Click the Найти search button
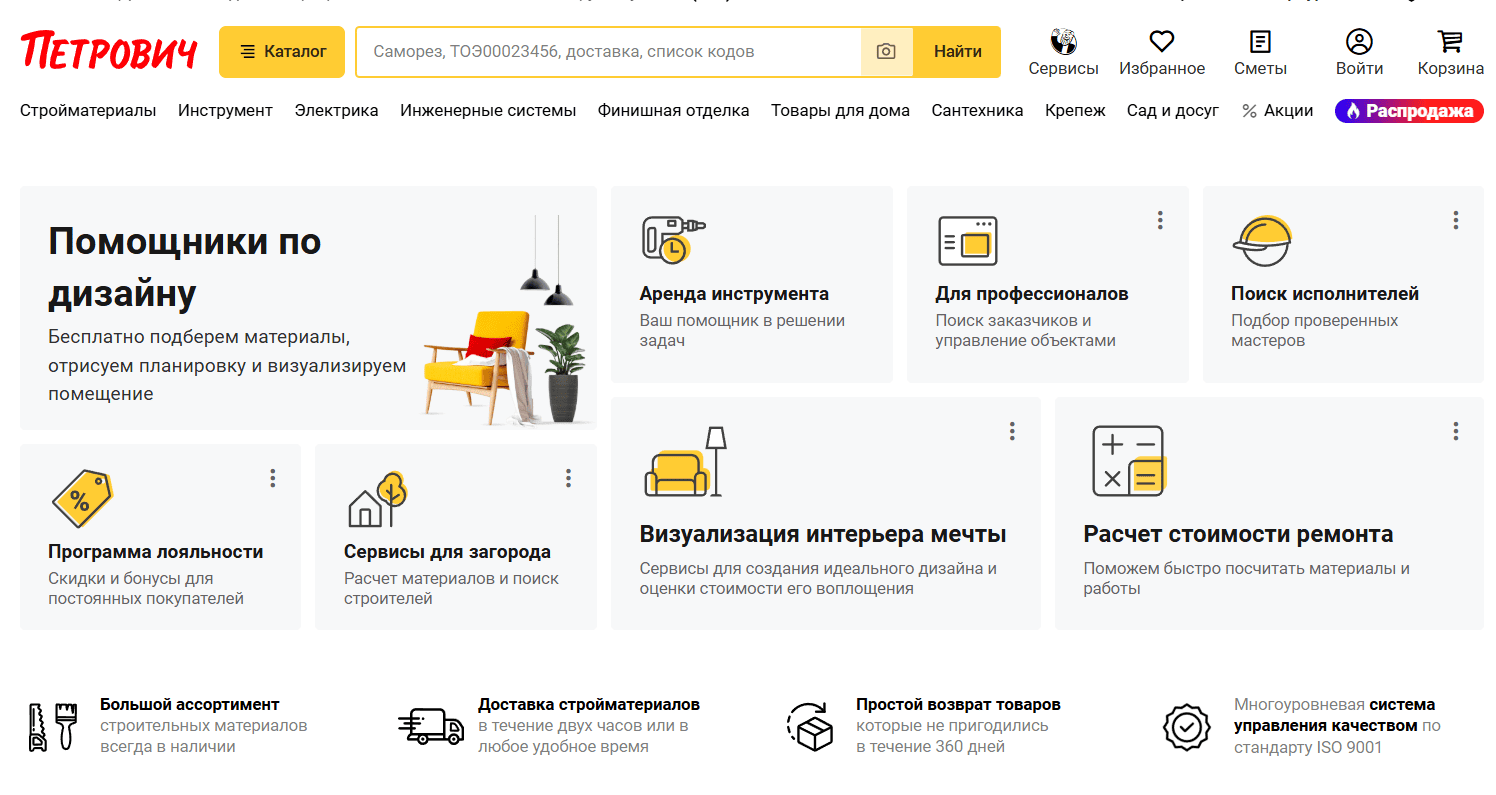 pyautogui.click(x=956, y=51)
